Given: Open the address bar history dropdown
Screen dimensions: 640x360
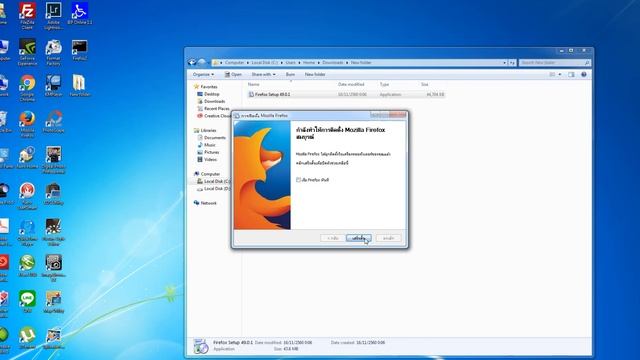Looking at the screenshot, I should click(504, 62).
